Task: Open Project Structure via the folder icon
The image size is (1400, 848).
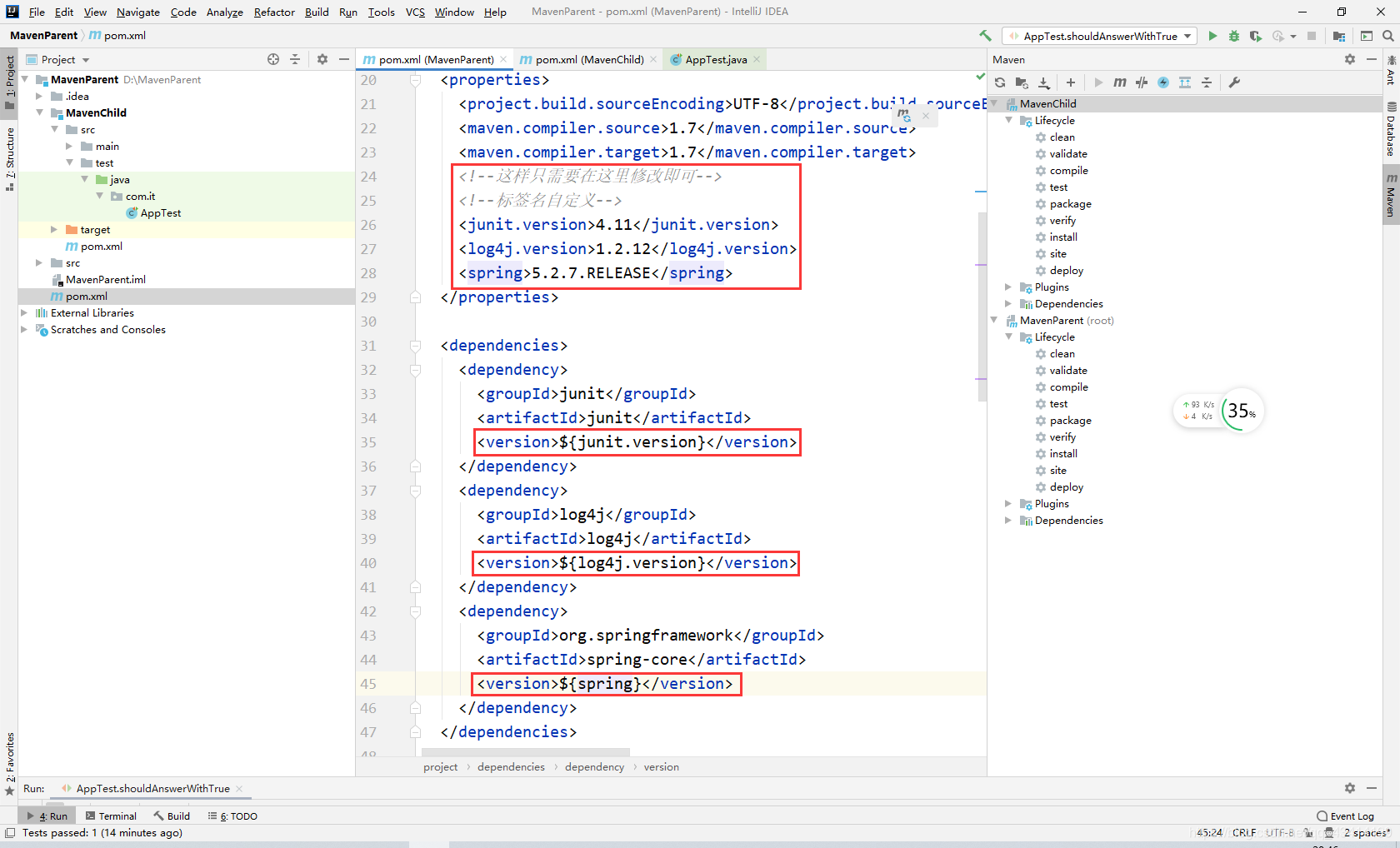Action: click(x=1339, y=36)
